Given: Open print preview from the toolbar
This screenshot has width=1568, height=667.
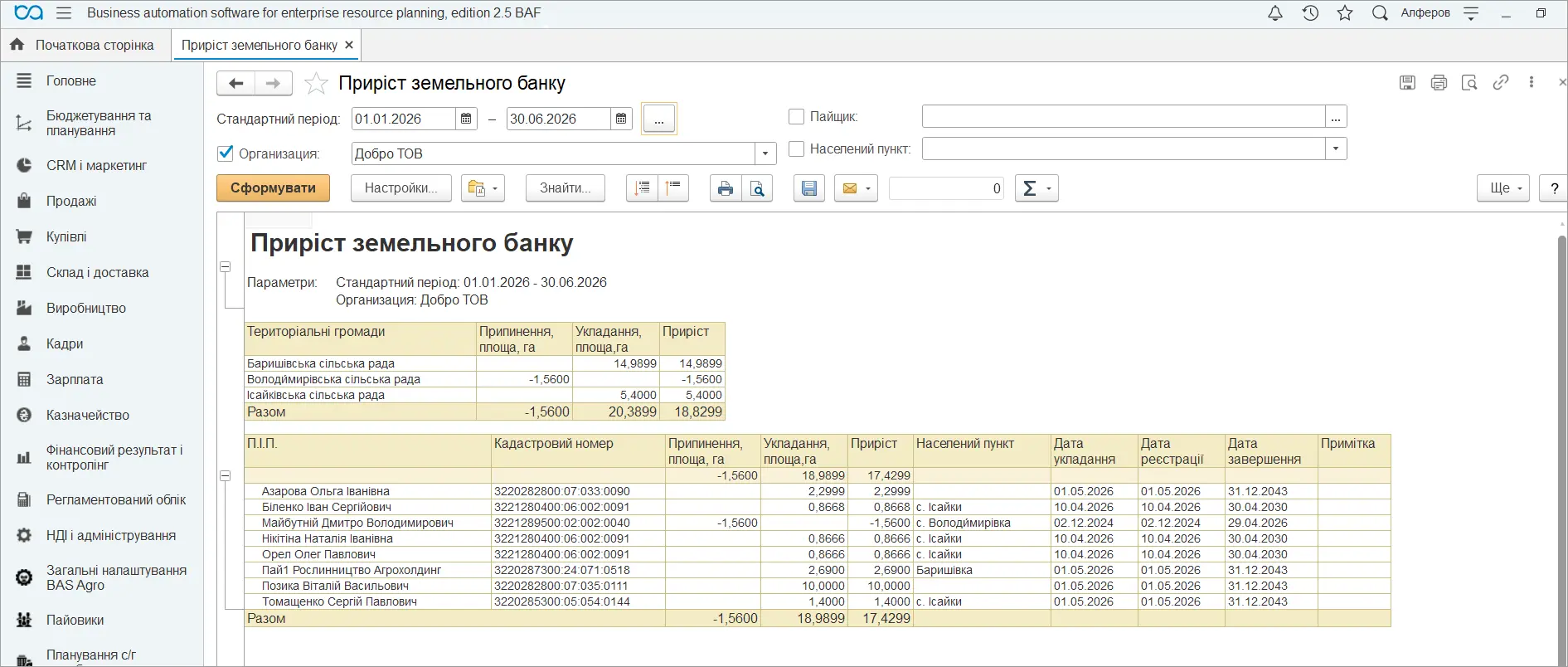Looking at the screenshot, I should click(757, 188).
